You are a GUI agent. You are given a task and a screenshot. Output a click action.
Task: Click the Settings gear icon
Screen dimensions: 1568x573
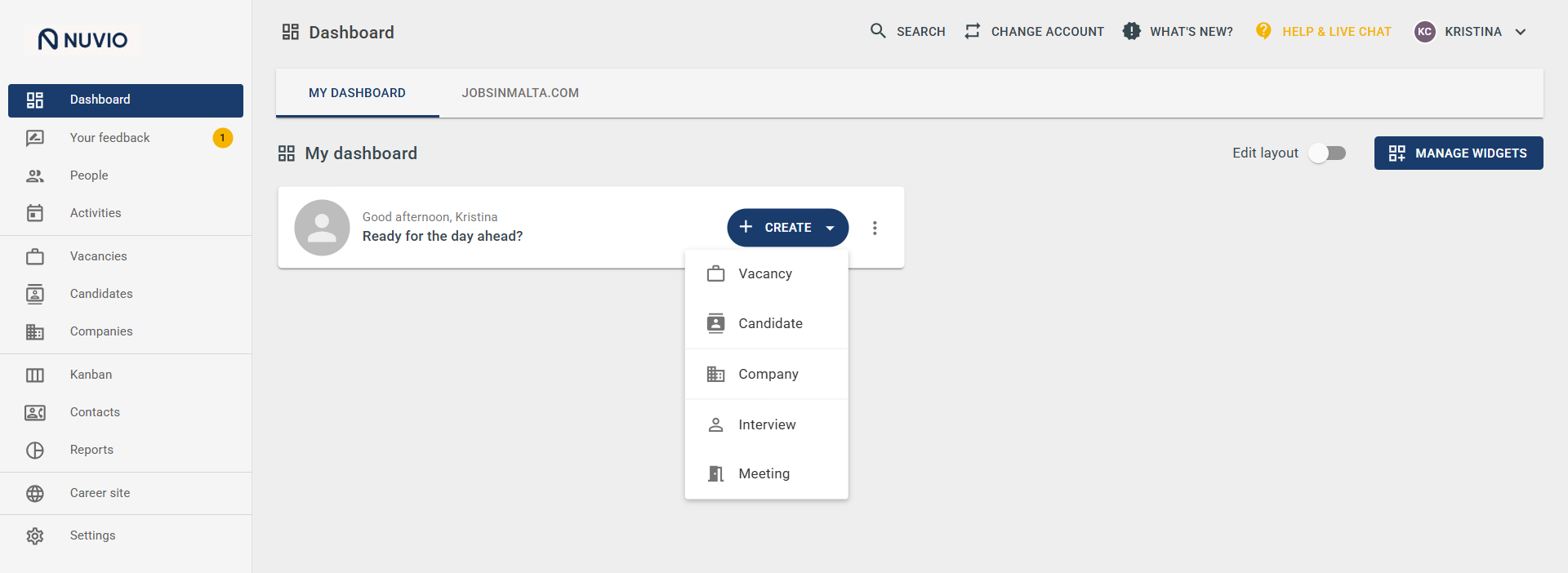click(x=35, y=535)
